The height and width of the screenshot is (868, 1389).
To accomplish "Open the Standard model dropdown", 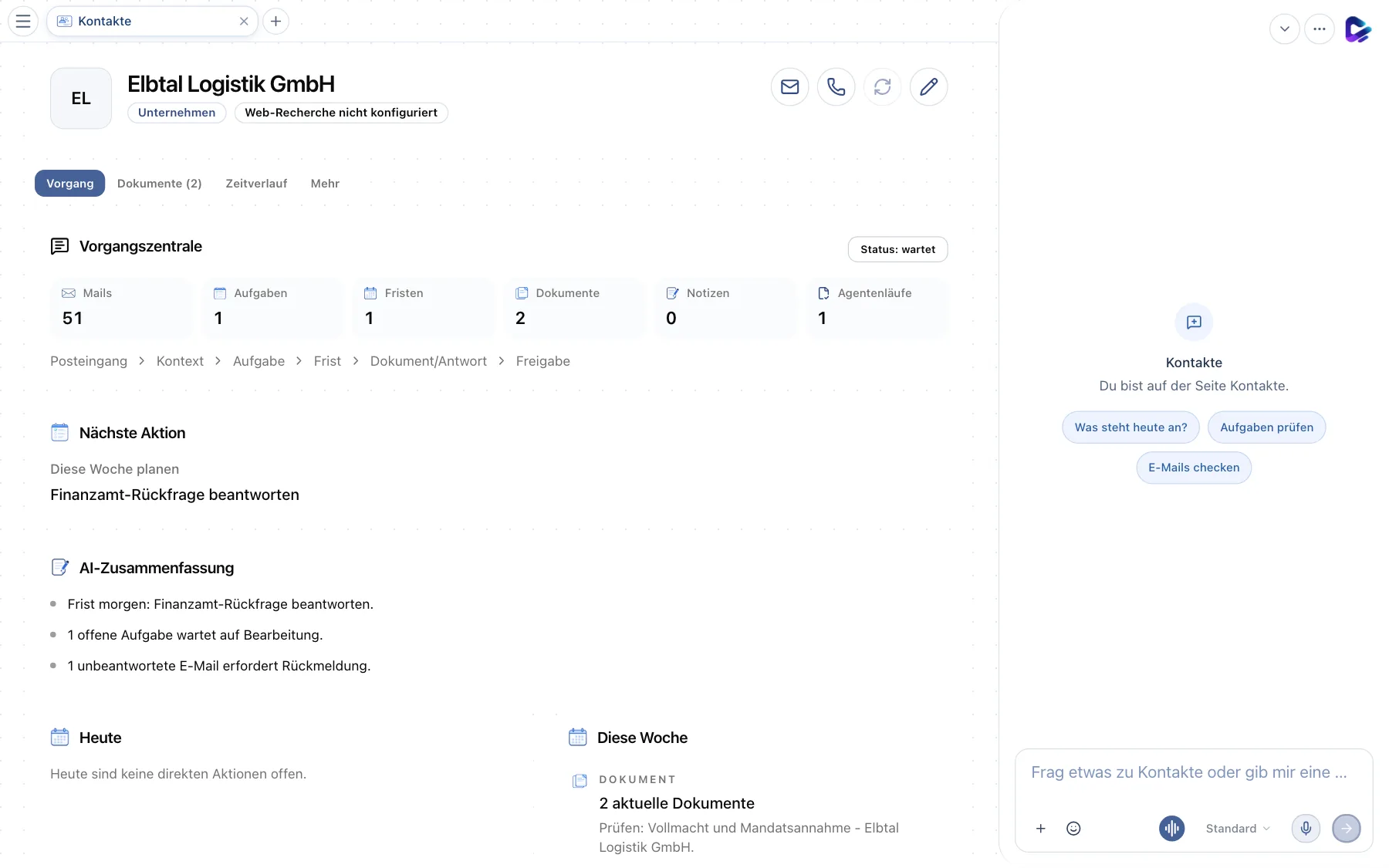I will pyautogui.click(x=1238, y=829).
